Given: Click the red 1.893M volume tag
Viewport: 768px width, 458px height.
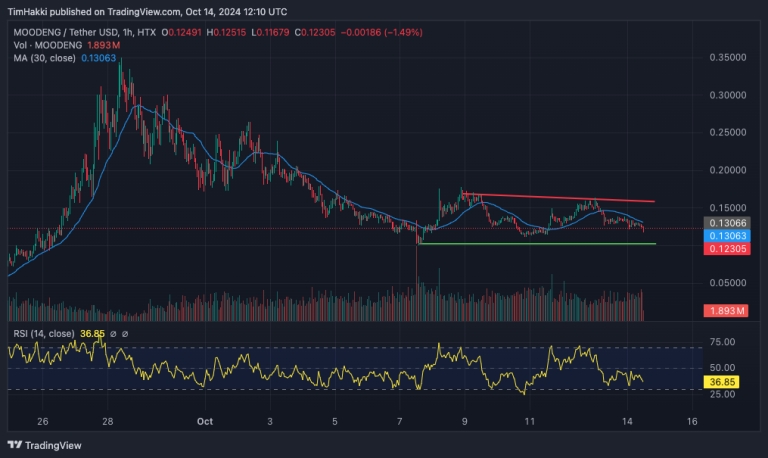Looking at the screenshot, I should point(729,311).
